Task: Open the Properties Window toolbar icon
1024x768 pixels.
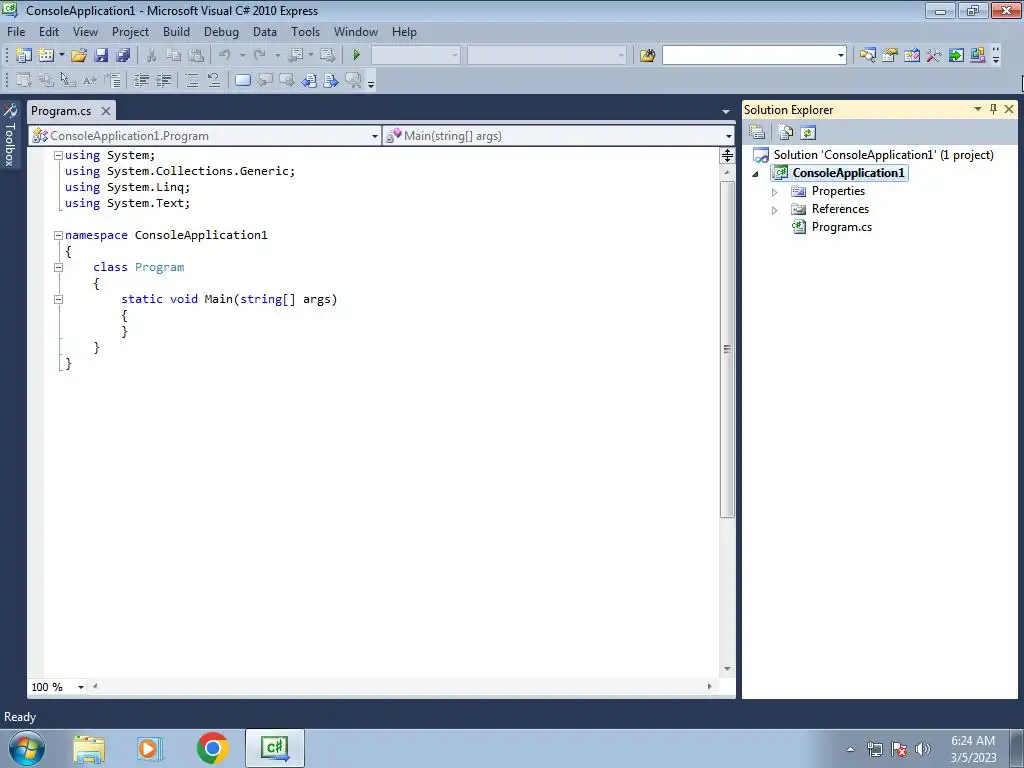Action: [889, 56]
